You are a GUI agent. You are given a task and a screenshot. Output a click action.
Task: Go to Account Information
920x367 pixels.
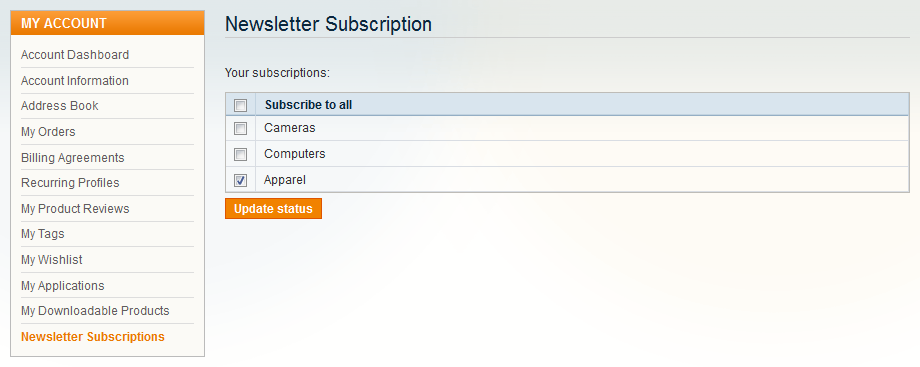click(x=75, y=80)
